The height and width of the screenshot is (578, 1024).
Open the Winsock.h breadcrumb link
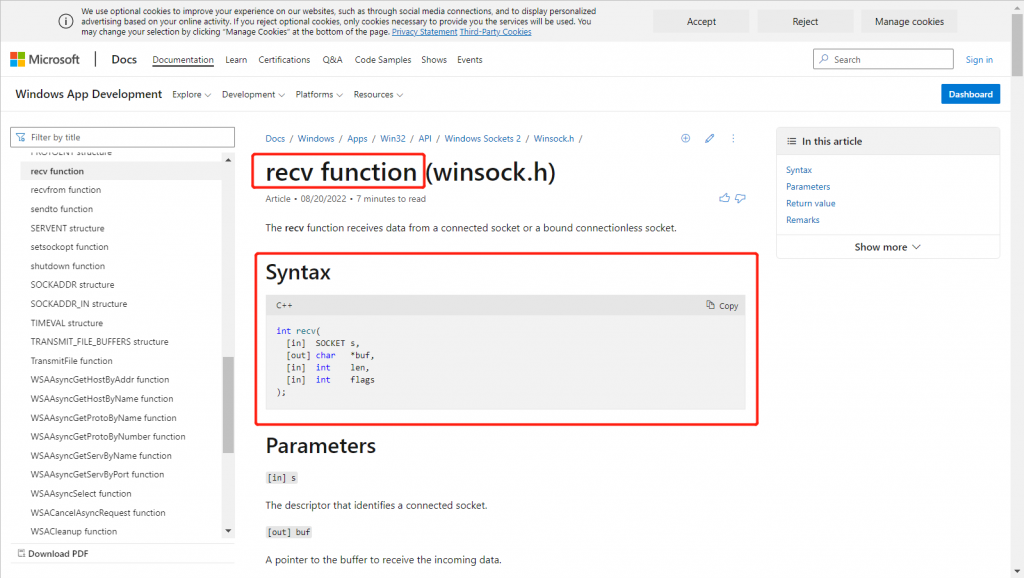coord(554,139)
